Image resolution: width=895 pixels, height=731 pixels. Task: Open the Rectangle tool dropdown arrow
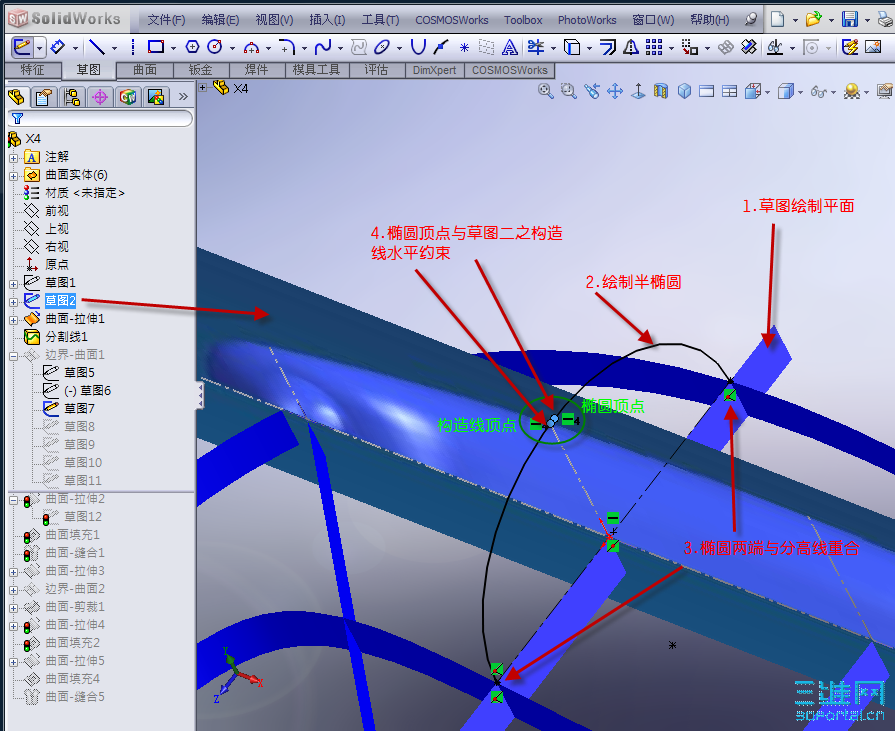(x=173, y=48)
